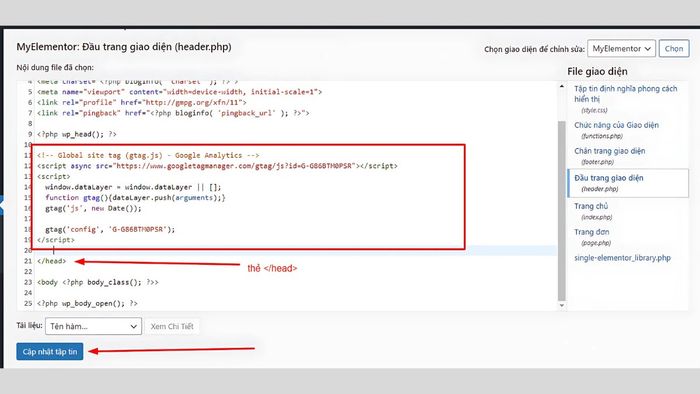Click the File giao diện heading
The image size is (700, 394).
(597, 71)
